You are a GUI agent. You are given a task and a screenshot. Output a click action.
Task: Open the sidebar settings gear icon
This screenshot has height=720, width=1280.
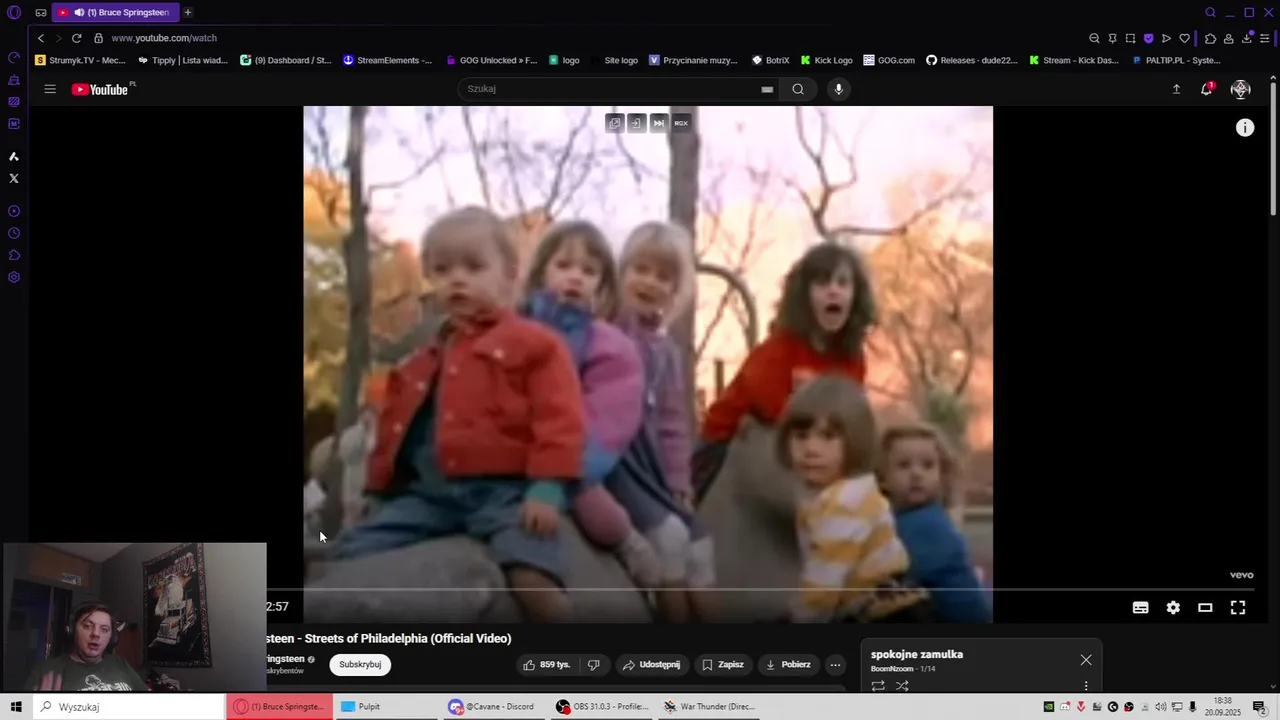click(x=14, y=277)
